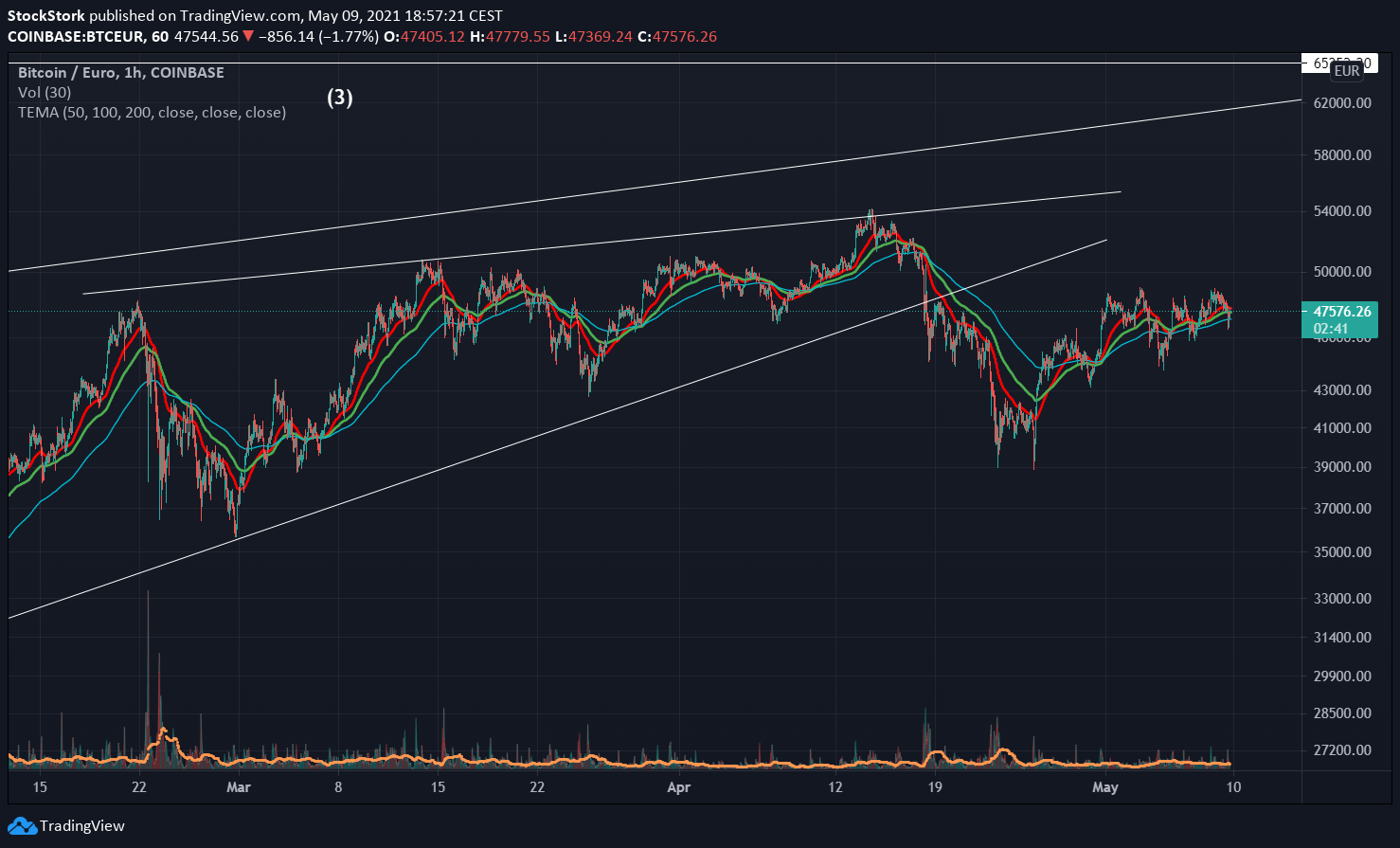Viewport: 1400px width, 848px height.
Task: Click the low value L:47369.24
Action: point(594,37)
